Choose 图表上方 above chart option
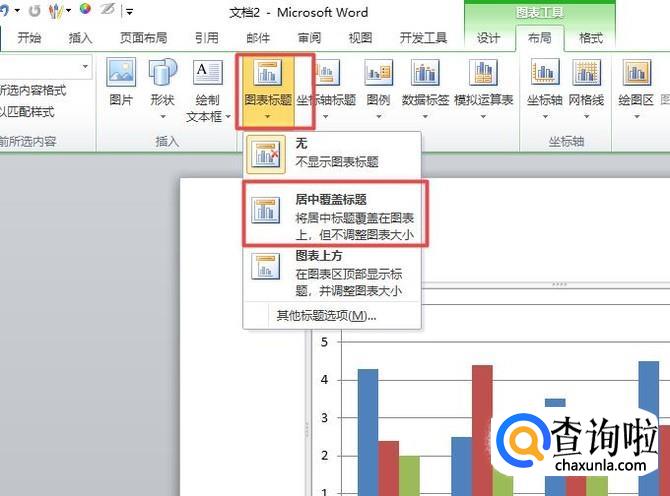Image resolution: width=670 pixels, height=496 pixels. tap(332, 273)
